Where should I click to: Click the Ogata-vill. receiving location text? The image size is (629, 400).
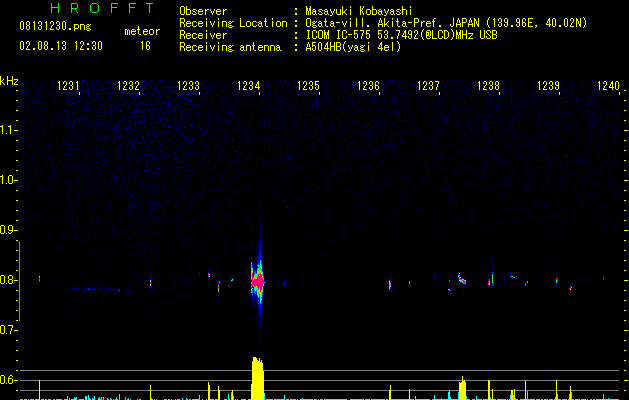pyautogui.click(x=446, y=23)
